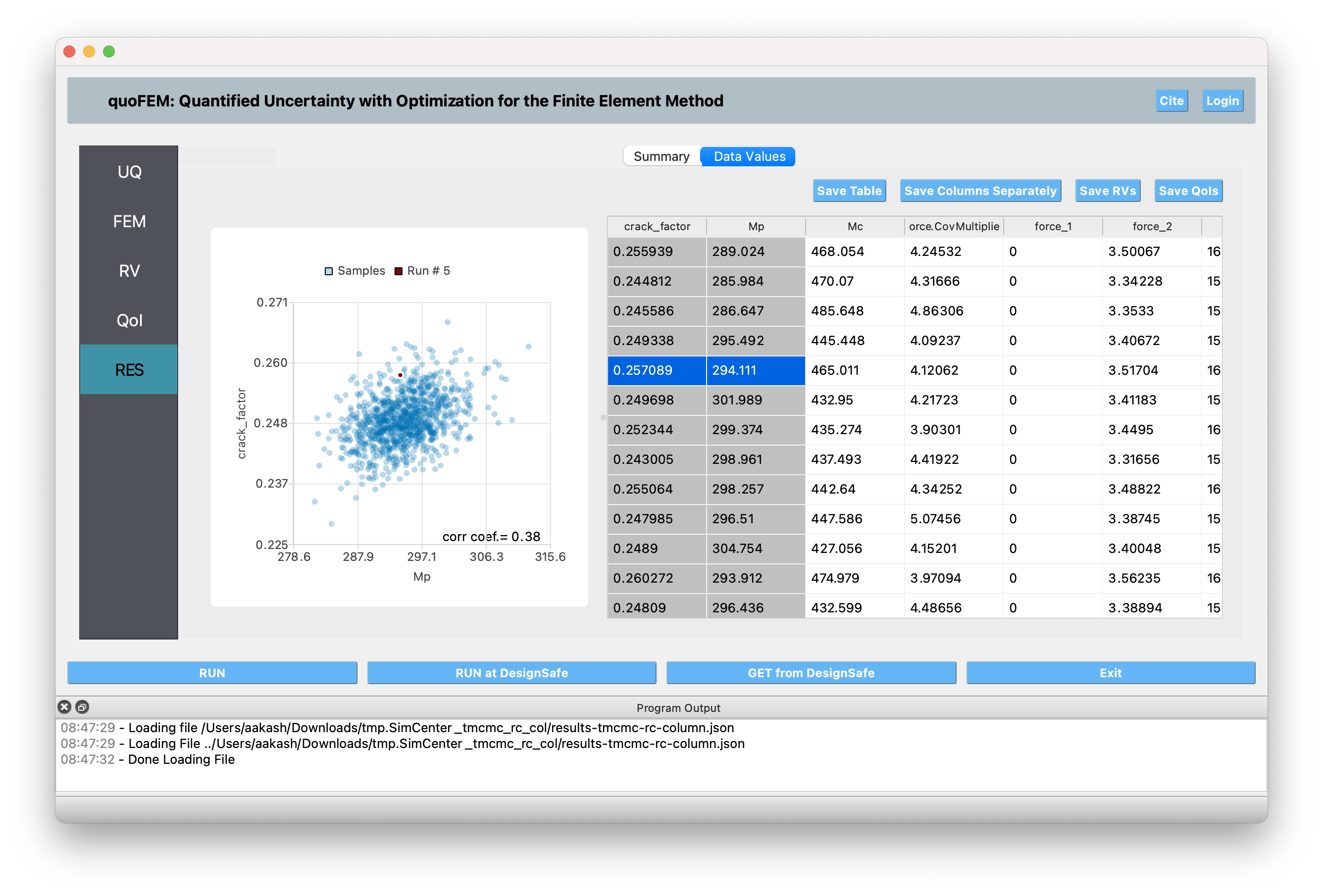
Task: Close the Program Output panel
Action: tap(64, 707)
